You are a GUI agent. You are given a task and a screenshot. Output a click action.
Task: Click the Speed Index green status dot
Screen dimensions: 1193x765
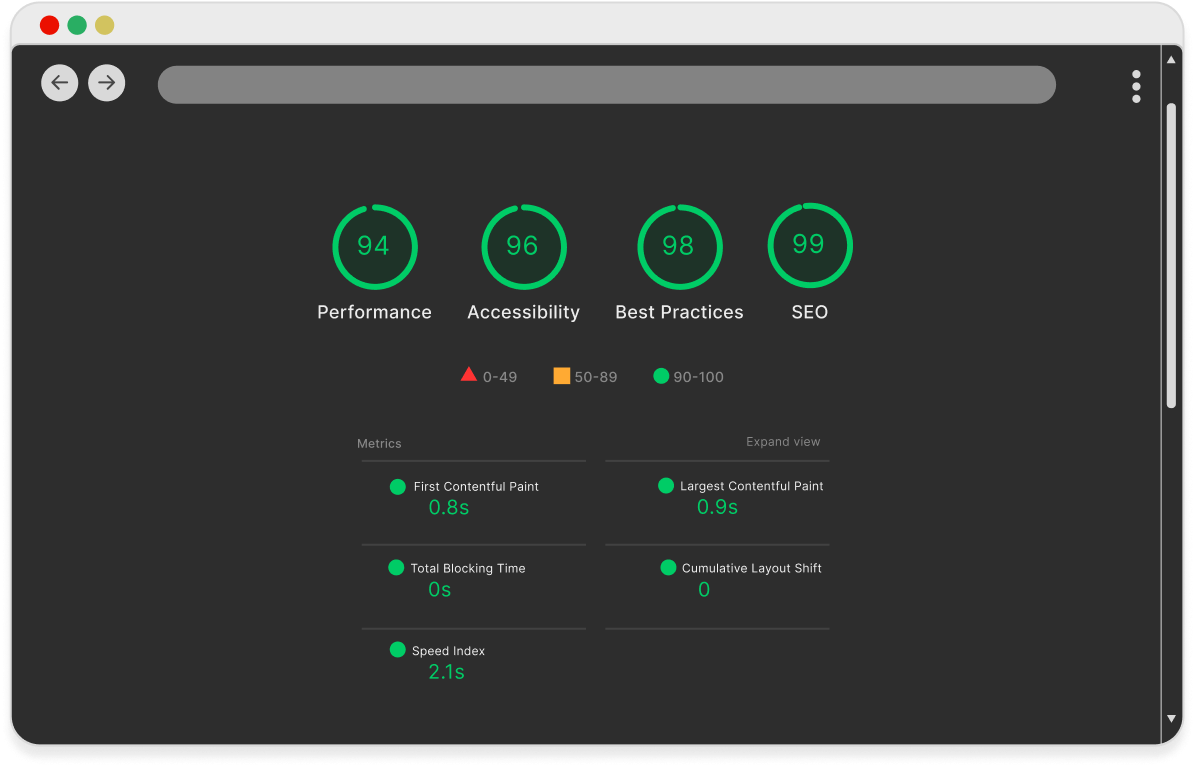click(x=397, y=650)
